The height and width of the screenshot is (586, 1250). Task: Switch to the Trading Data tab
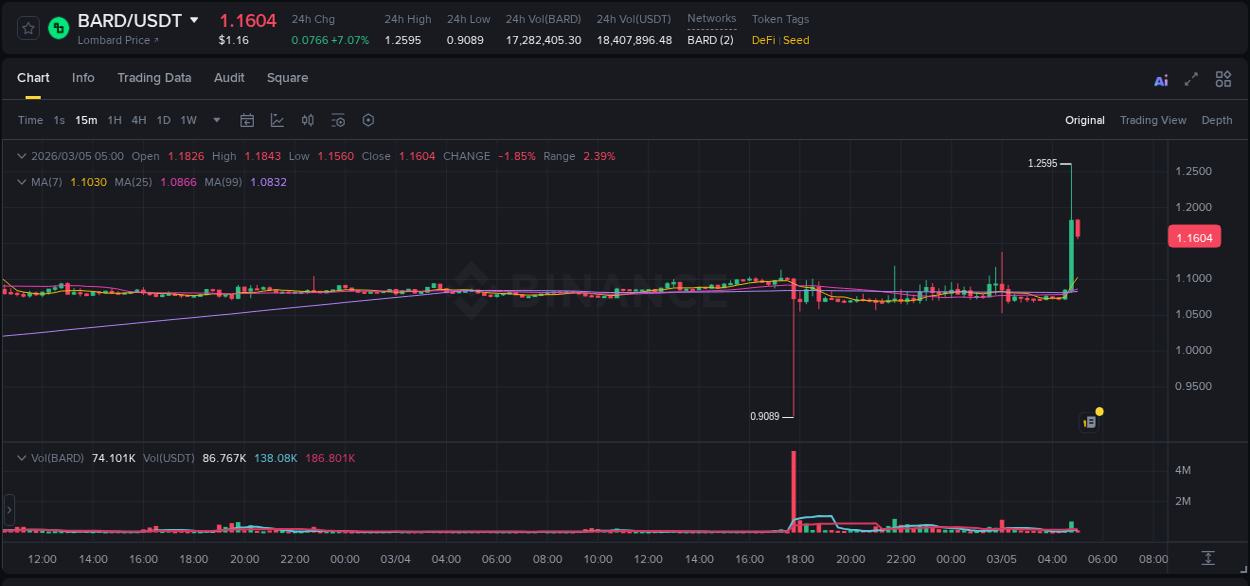click(154, 78)
